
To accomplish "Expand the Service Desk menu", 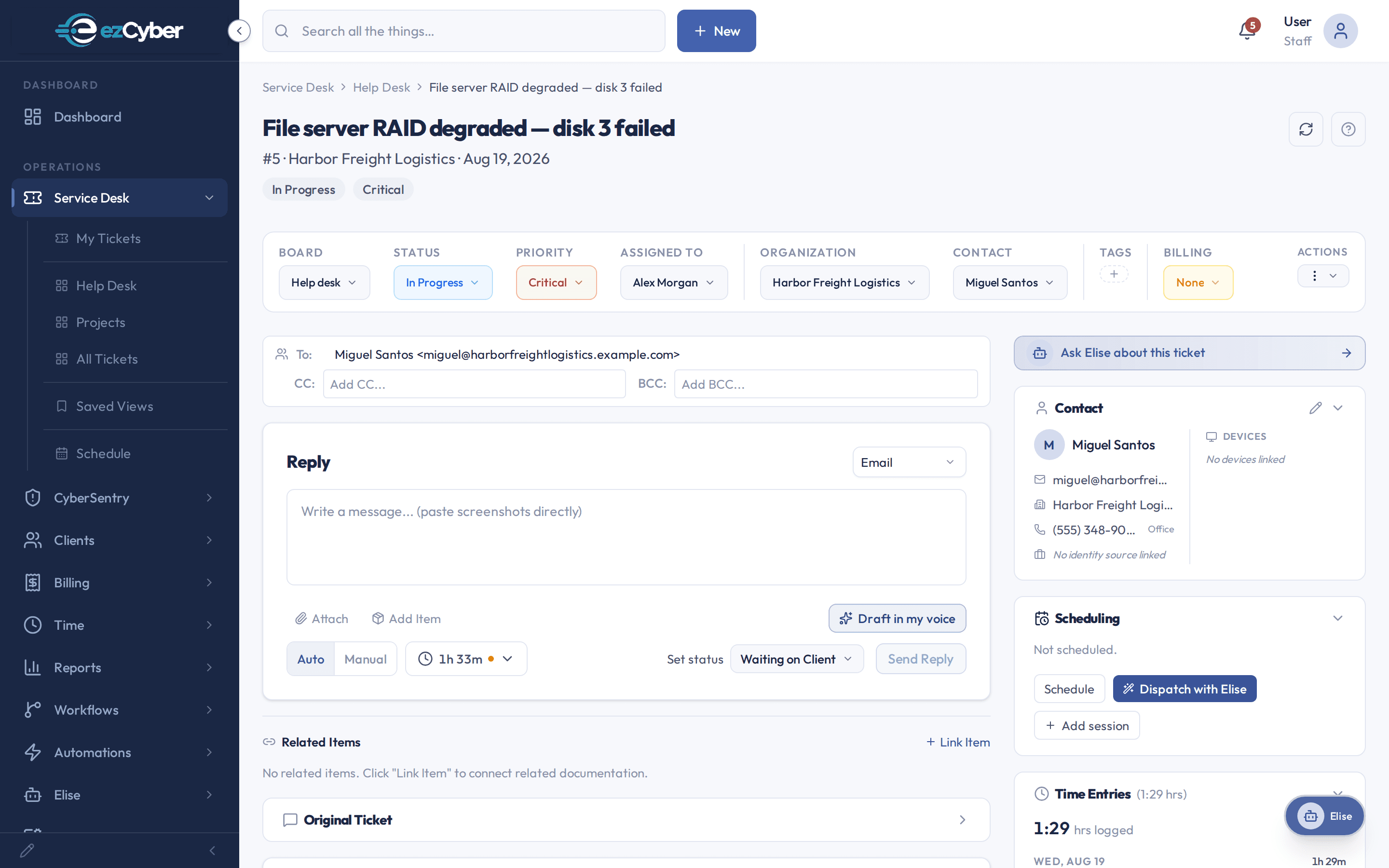I will pyautogui.click(x=120, y=198).
